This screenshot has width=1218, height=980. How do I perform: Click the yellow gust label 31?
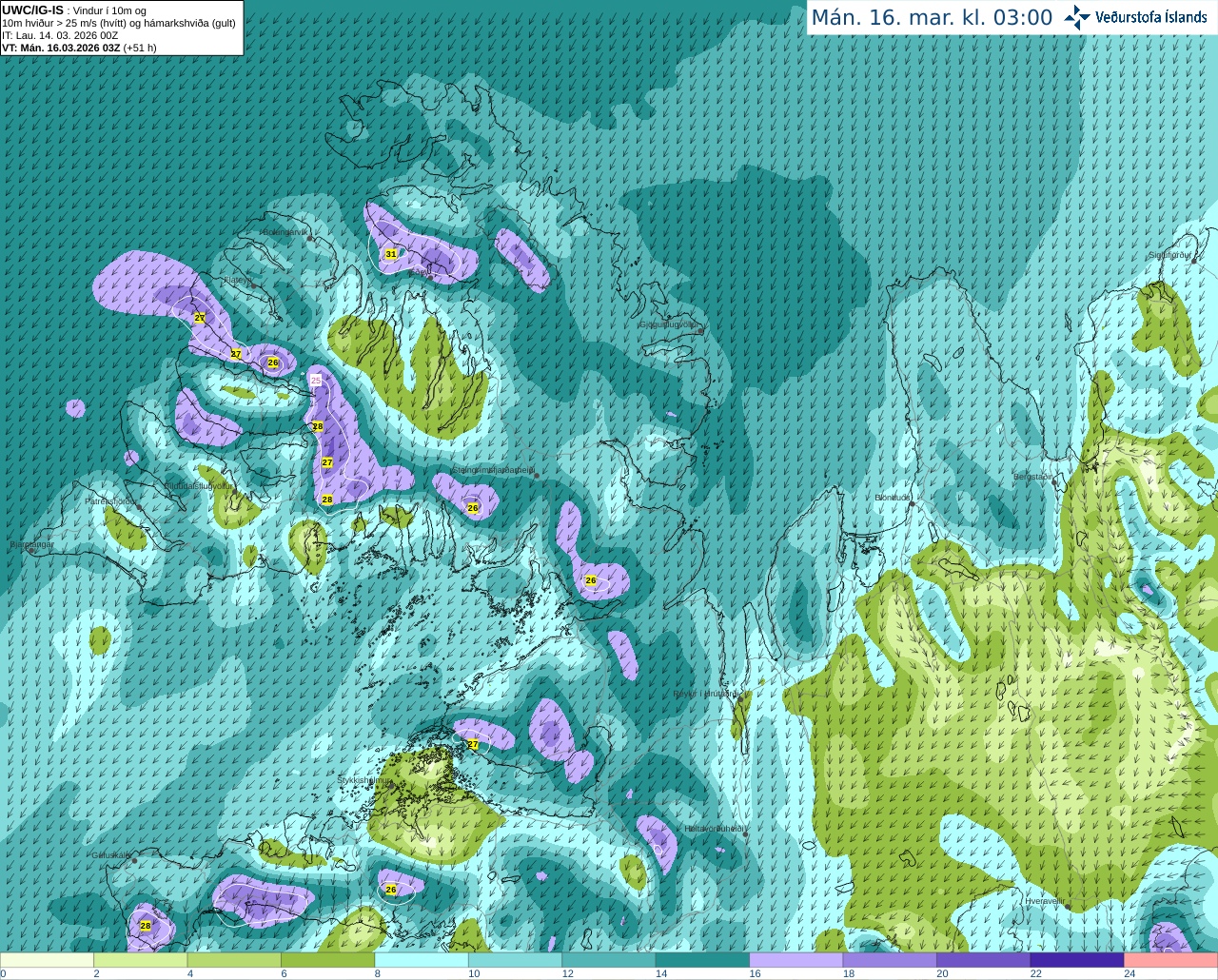coord(391,254)
